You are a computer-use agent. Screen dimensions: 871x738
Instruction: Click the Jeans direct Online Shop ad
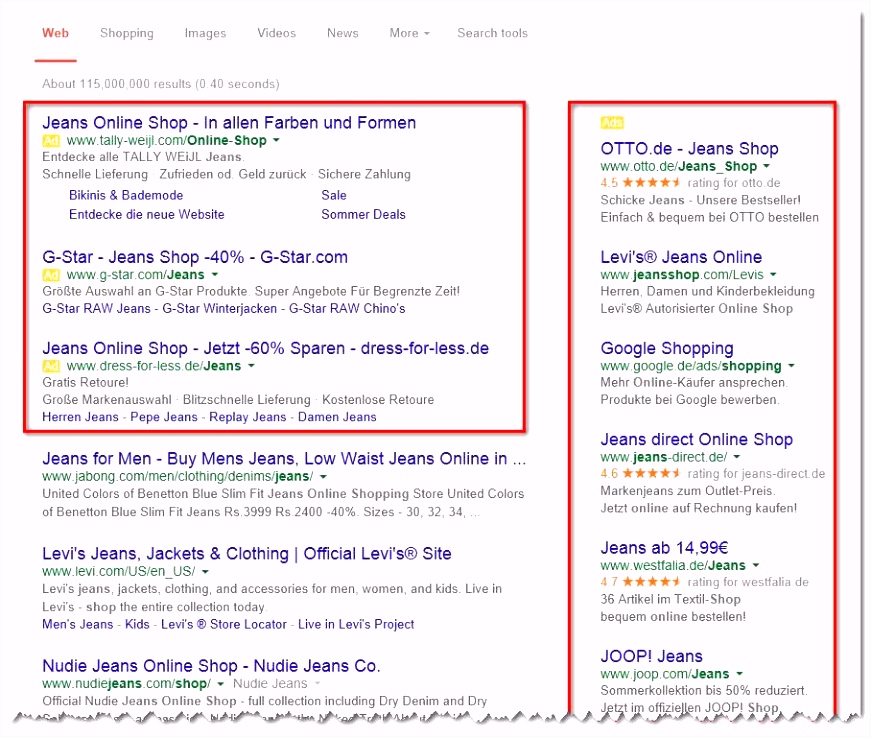(697, 439)
